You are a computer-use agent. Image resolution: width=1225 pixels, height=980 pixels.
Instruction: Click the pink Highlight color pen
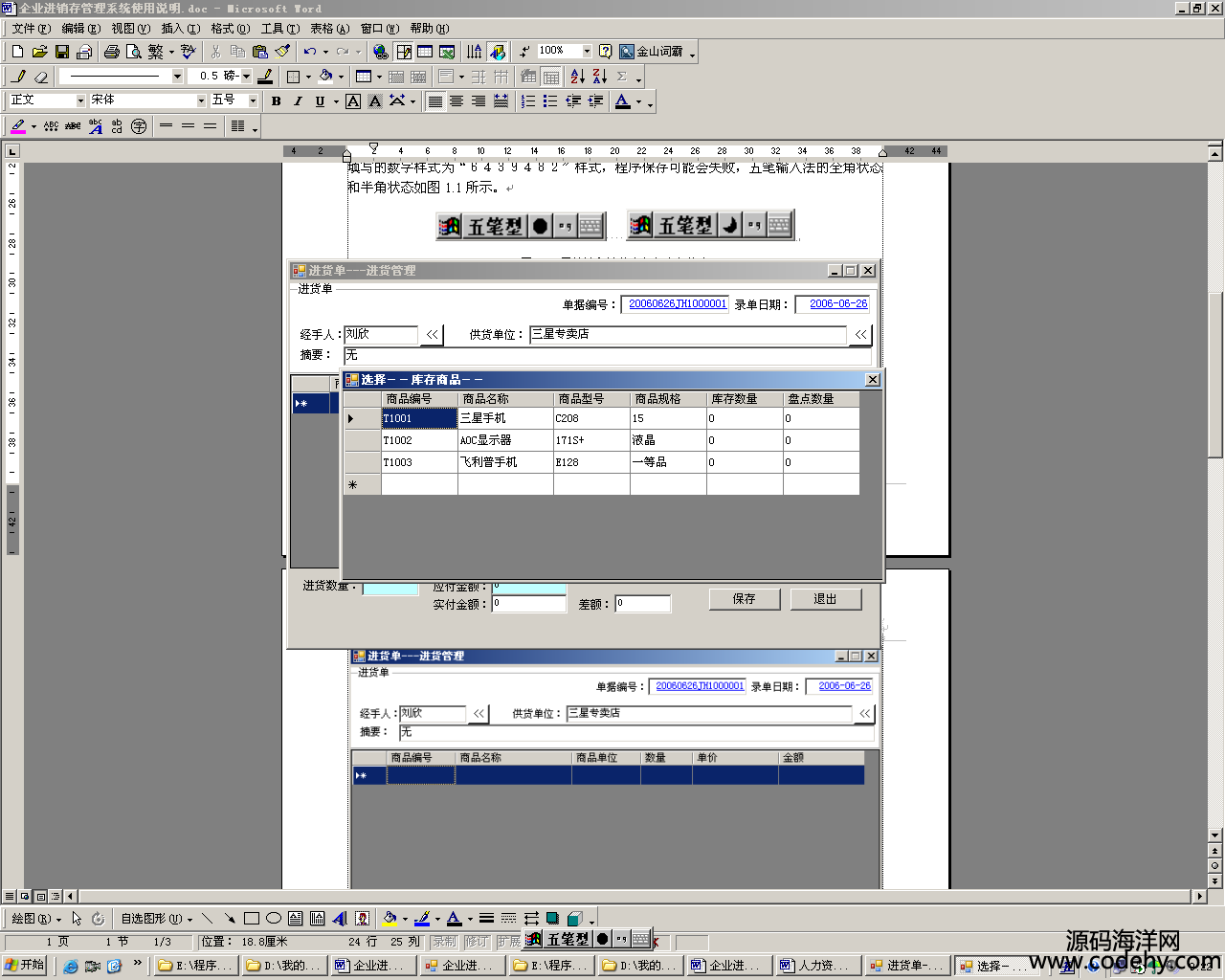[17, 126]
